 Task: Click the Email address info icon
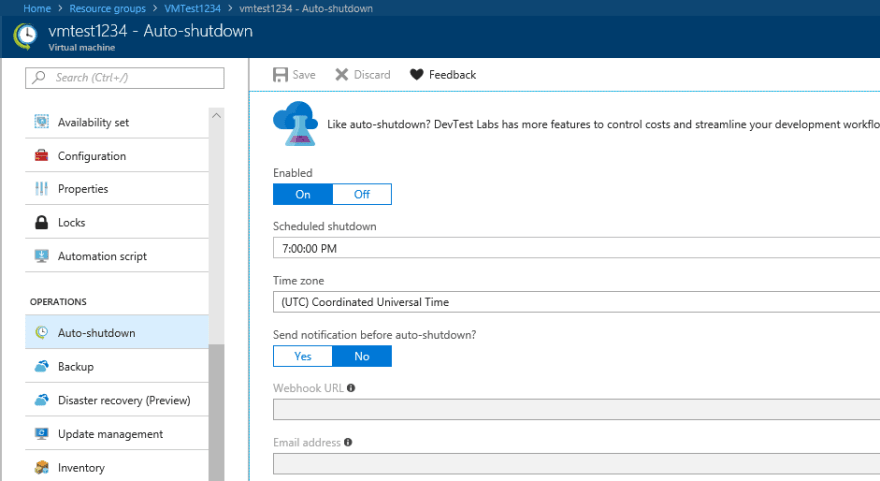pyautogui.click(x=348, y=442)
